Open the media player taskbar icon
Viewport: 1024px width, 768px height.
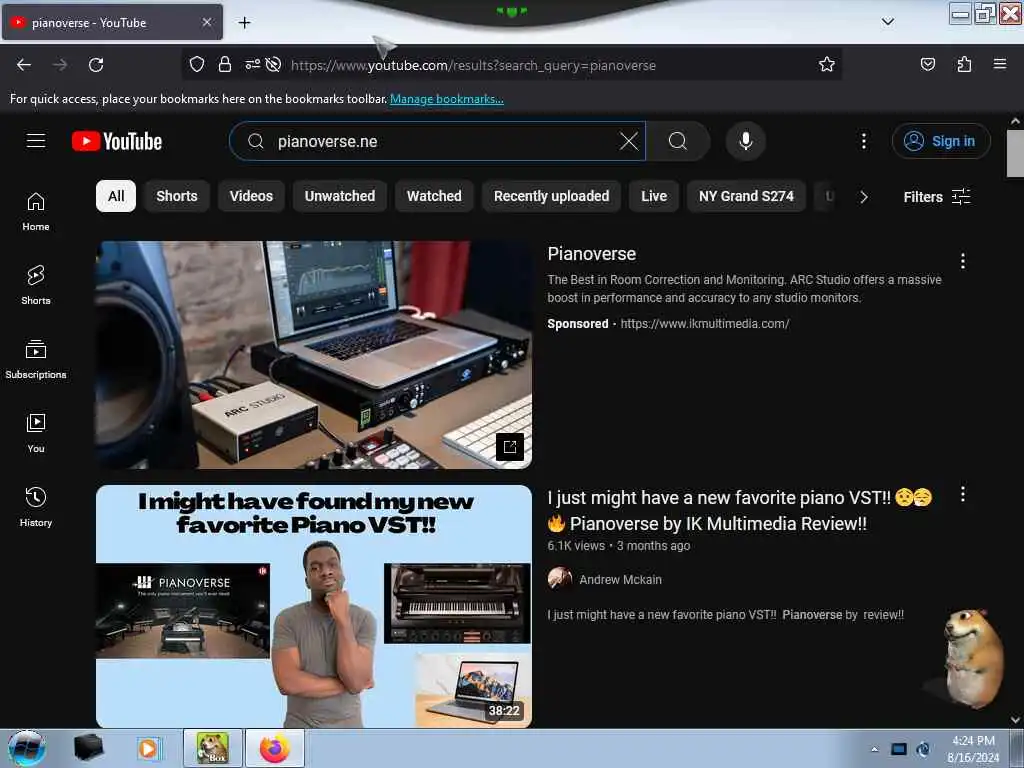click(148, 748)
